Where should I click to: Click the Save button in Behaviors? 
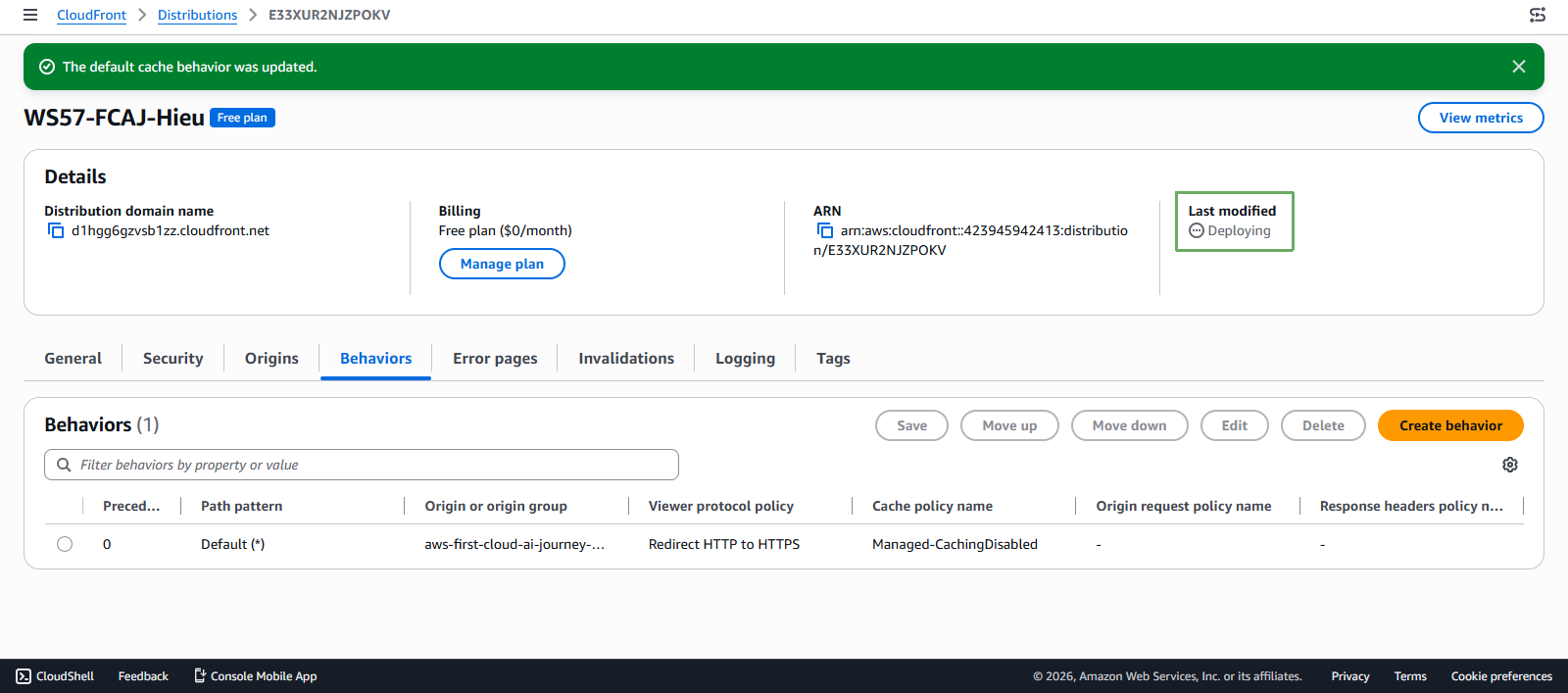(911, 425)
